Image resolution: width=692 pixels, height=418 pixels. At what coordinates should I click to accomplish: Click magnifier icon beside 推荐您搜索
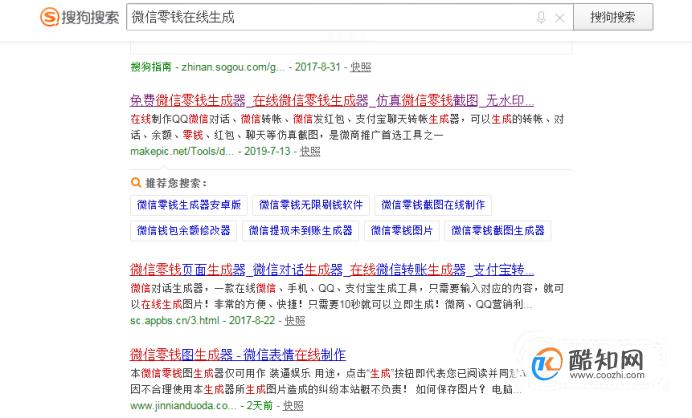click(136, 182)
